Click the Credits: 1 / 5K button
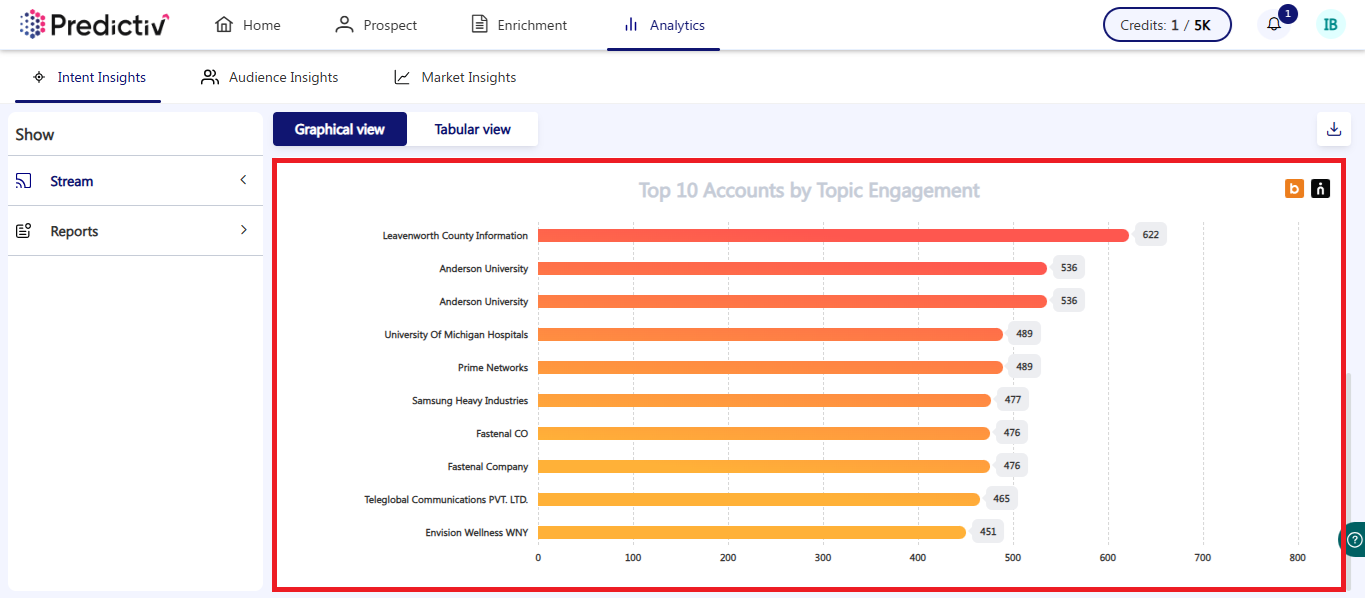1365x598 pixels. (1167, 25)
